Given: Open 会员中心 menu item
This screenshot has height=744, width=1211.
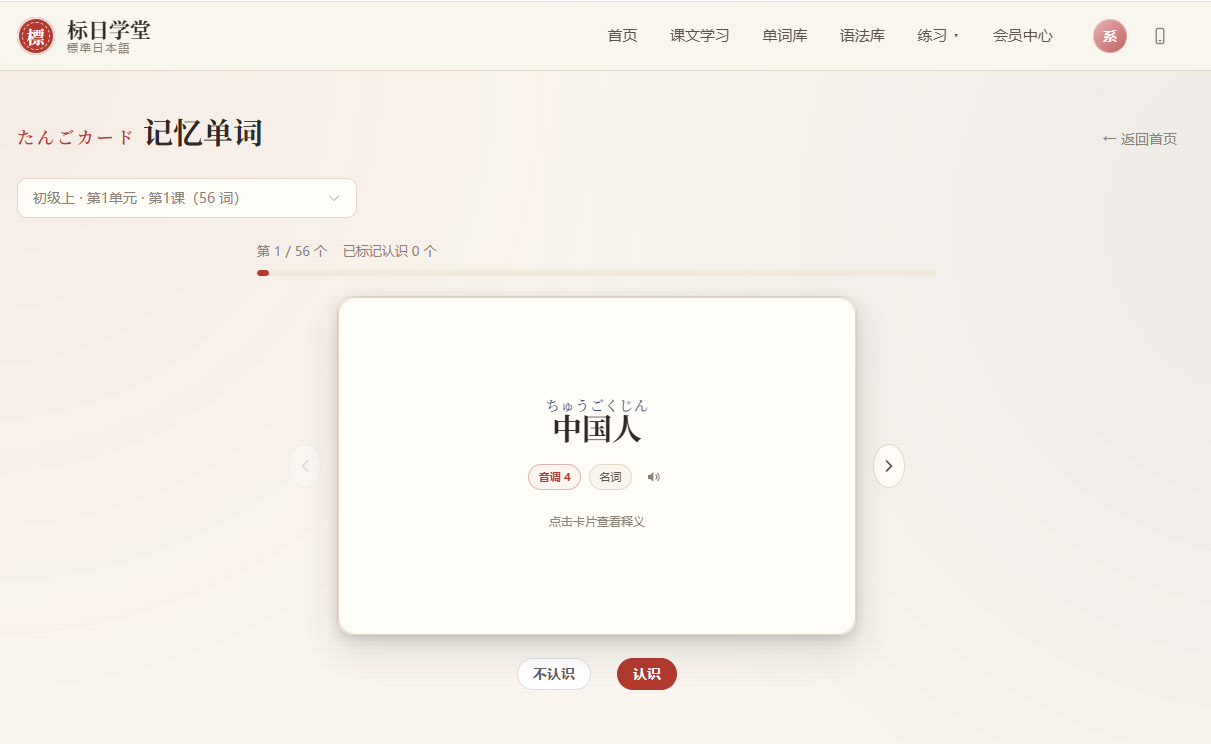Looking at the screenshot, I should click(1022, 36).
